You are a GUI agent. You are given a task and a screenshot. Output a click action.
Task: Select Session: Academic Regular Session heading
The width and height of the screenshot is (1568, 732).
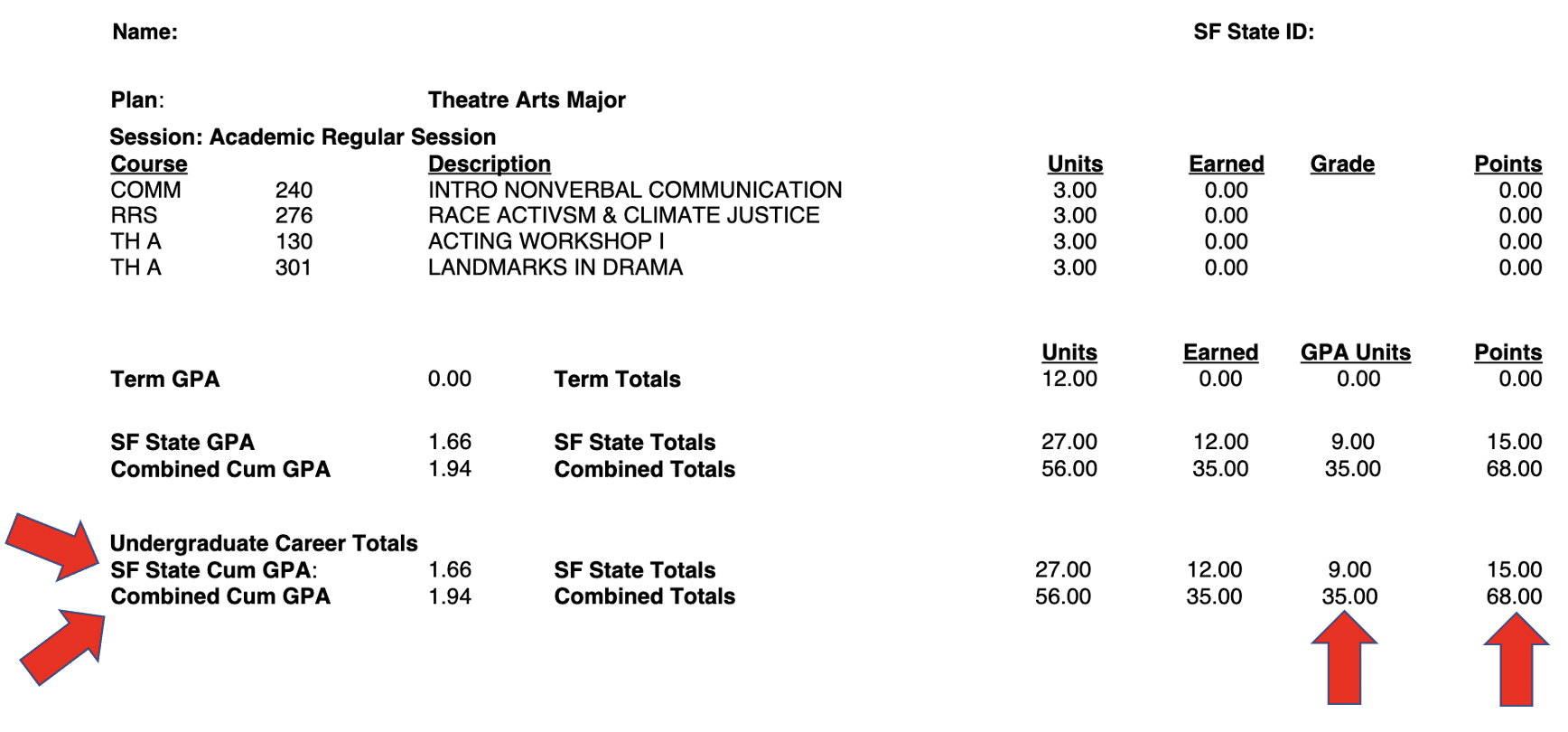[303, 137]
